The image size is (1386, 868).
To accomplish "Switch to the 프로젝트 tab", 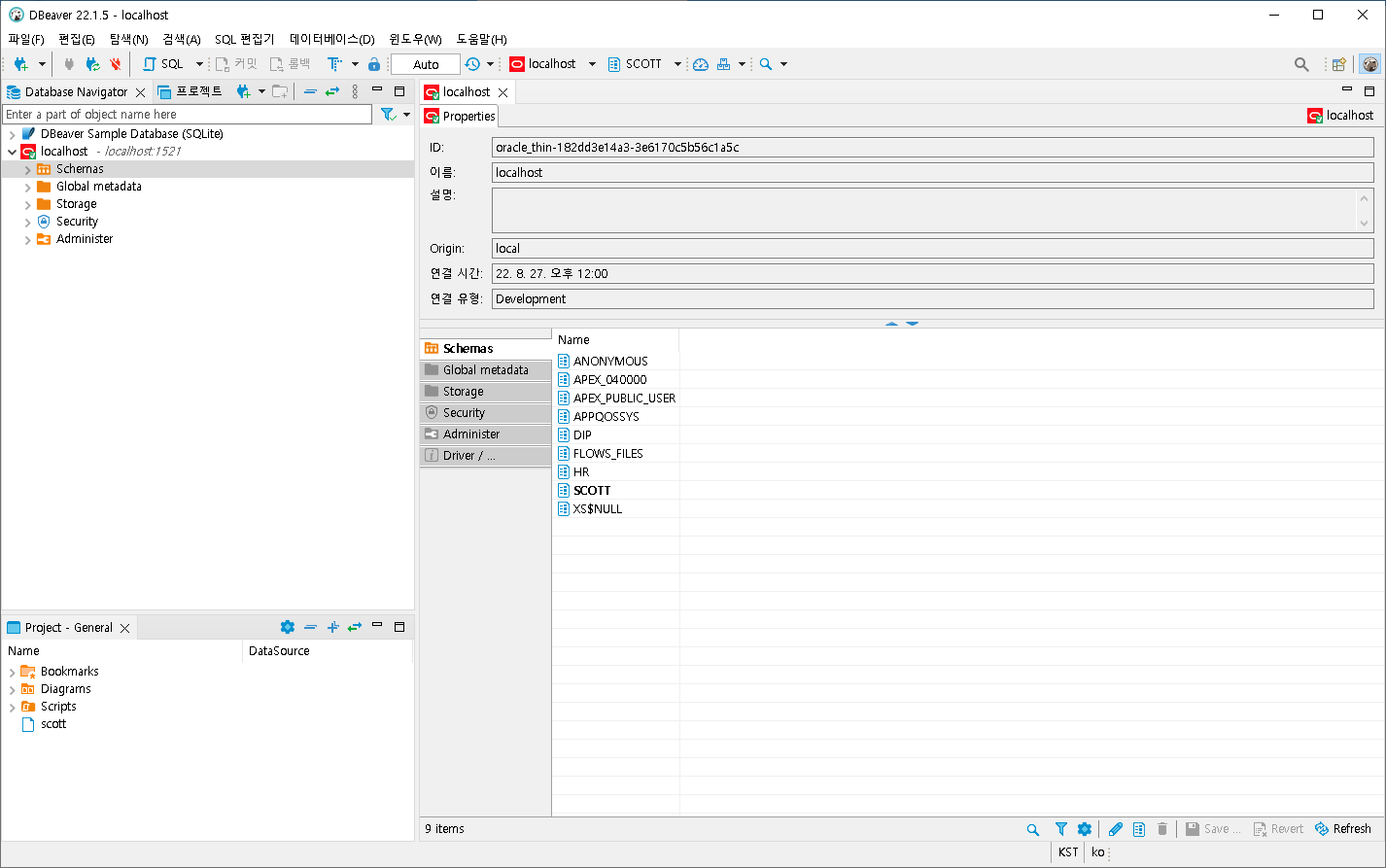I will point(190,91).
